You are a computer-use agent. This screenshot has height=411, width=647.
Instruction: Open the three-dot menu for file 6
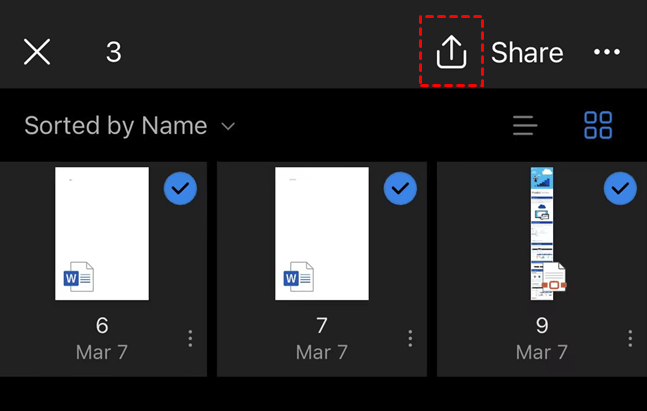pos(190,339)
